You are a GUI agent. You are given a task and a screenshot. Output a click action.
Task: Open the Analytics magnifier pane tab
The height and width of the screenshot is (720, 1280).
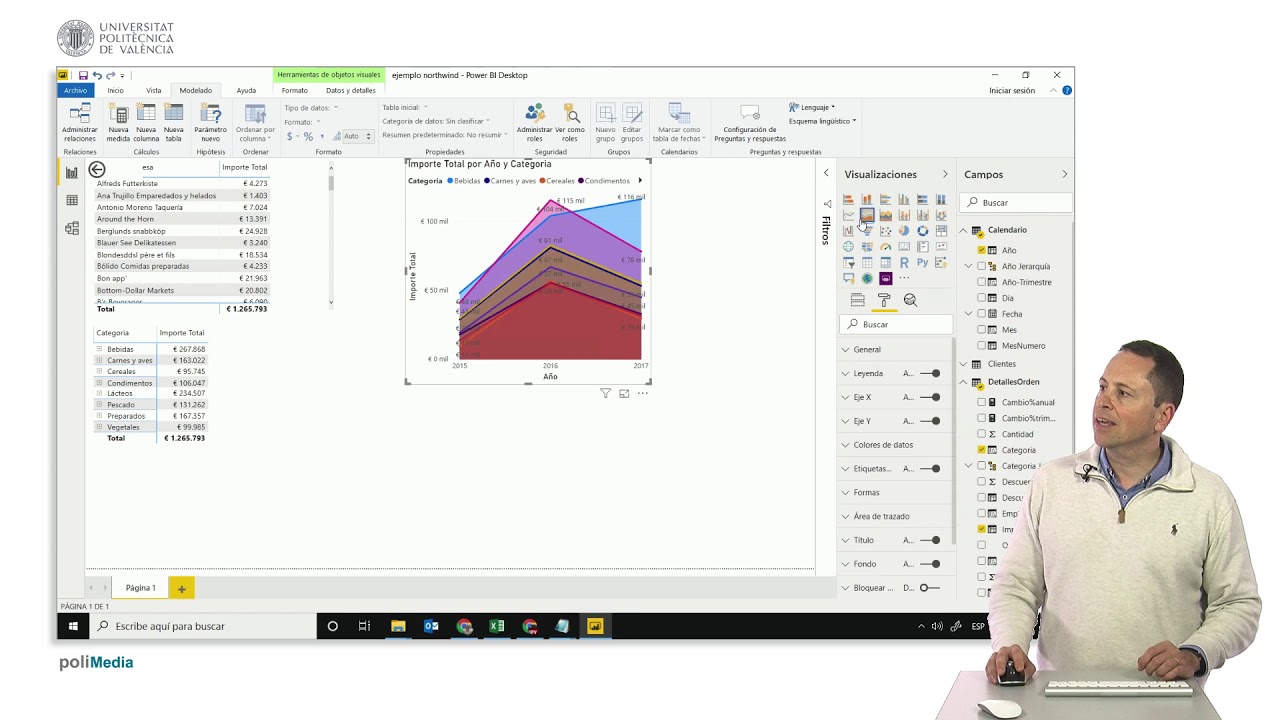pyautogui.click(x=910, y=299)
